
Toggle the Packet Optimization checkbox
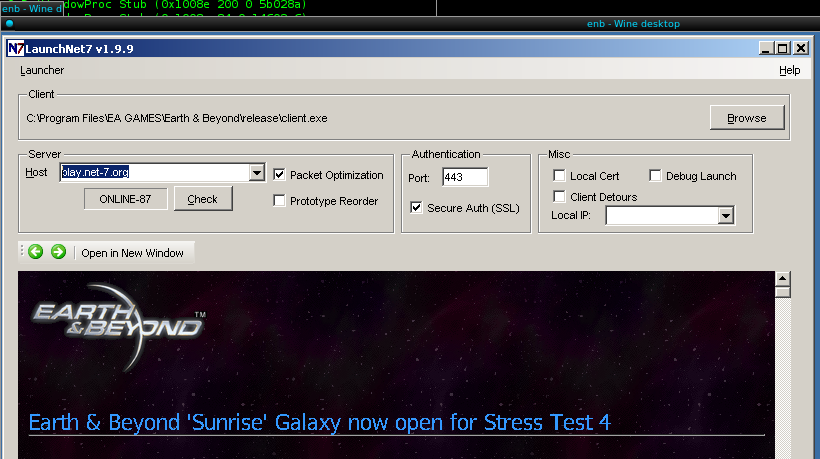[279, 175]
